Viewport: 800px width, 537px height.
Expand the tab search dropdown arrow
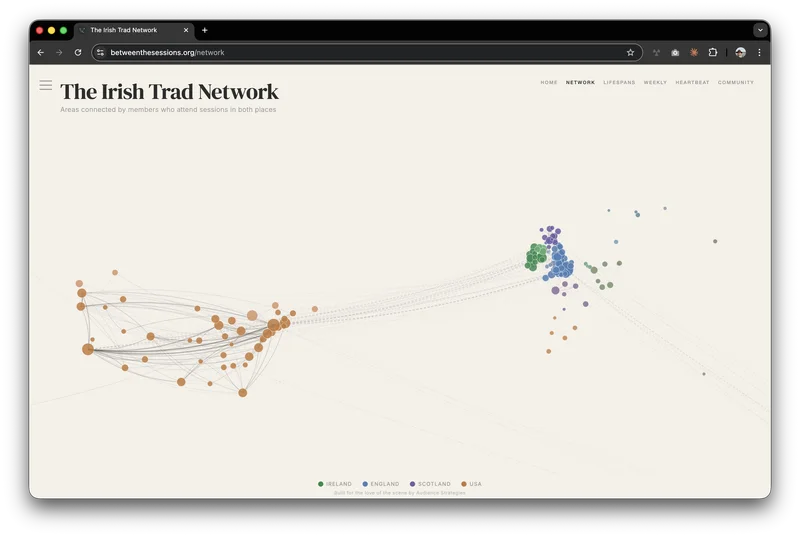coord(760,30)
